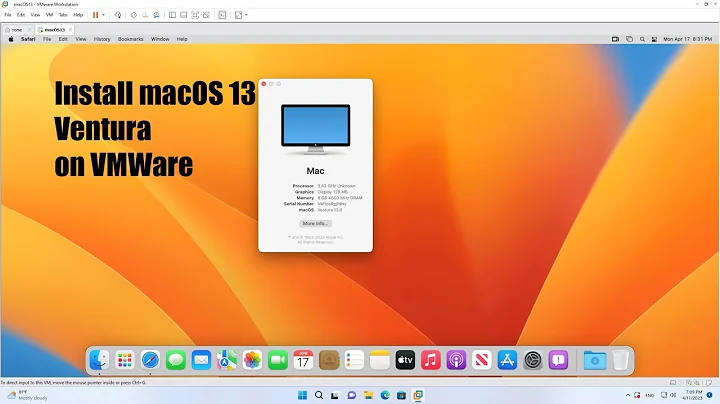Screen dimensions: 720x404
Task: Toggle VMware library sidebar view icon
Action: (x=172, y=15)
